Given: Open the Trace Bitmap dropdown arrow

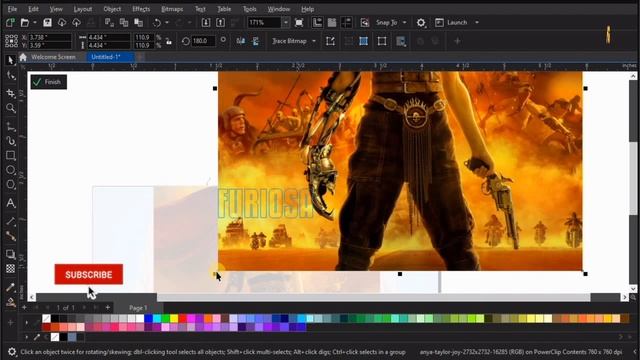Looking at the screenshot, I should [x=314, y=41].
